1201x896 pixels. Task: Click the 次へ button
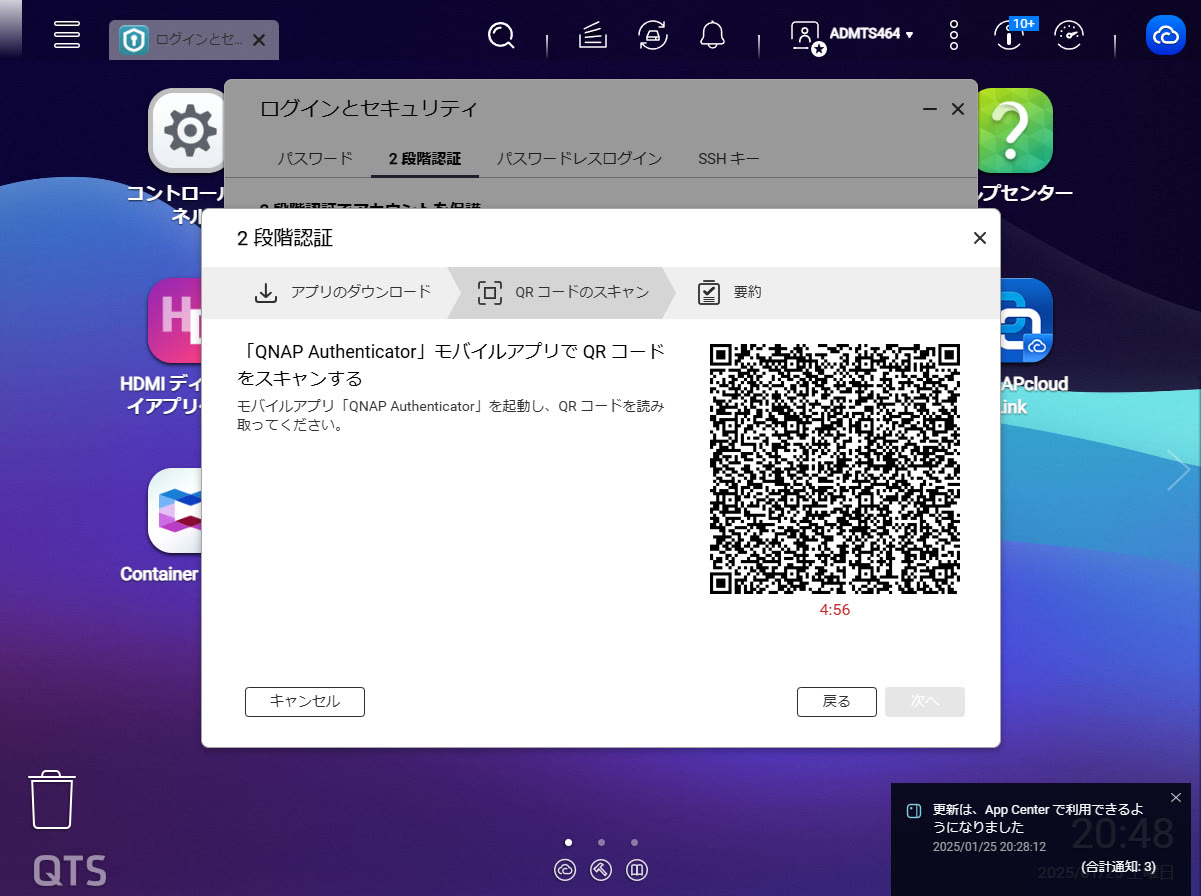[x=925, y=702]
